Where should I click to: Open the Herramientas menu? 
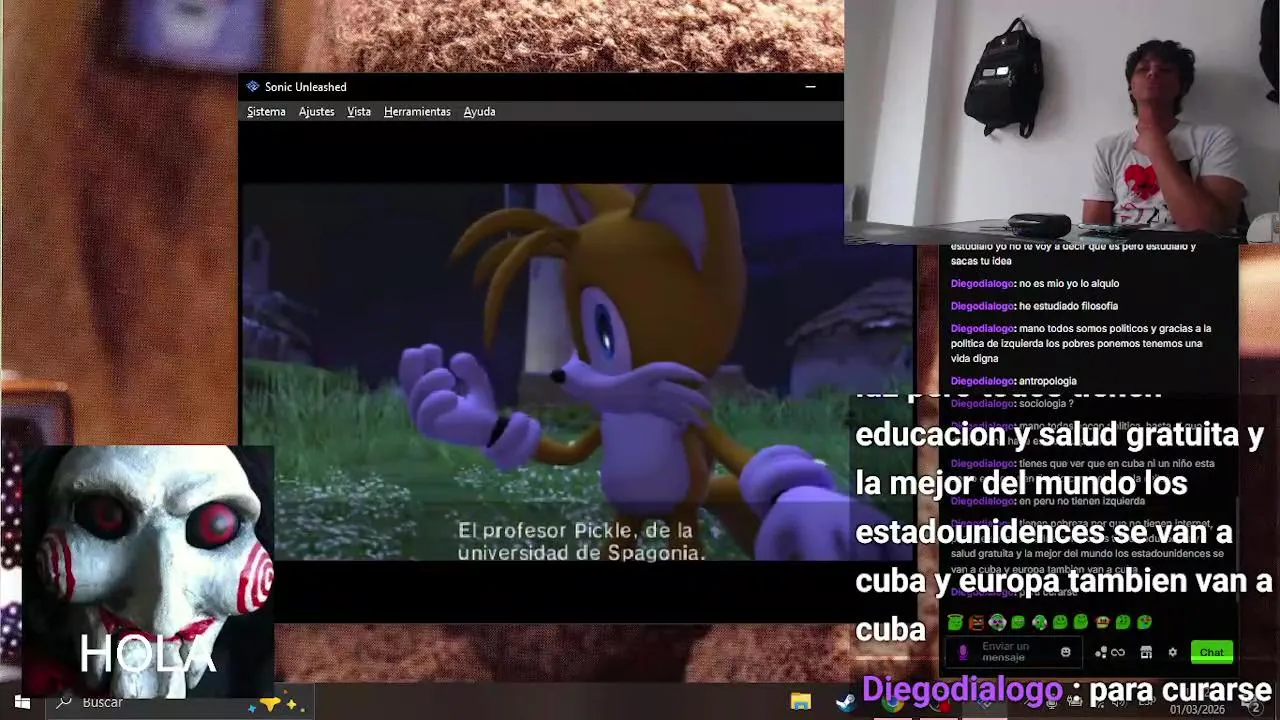click(x=417, y=112)
